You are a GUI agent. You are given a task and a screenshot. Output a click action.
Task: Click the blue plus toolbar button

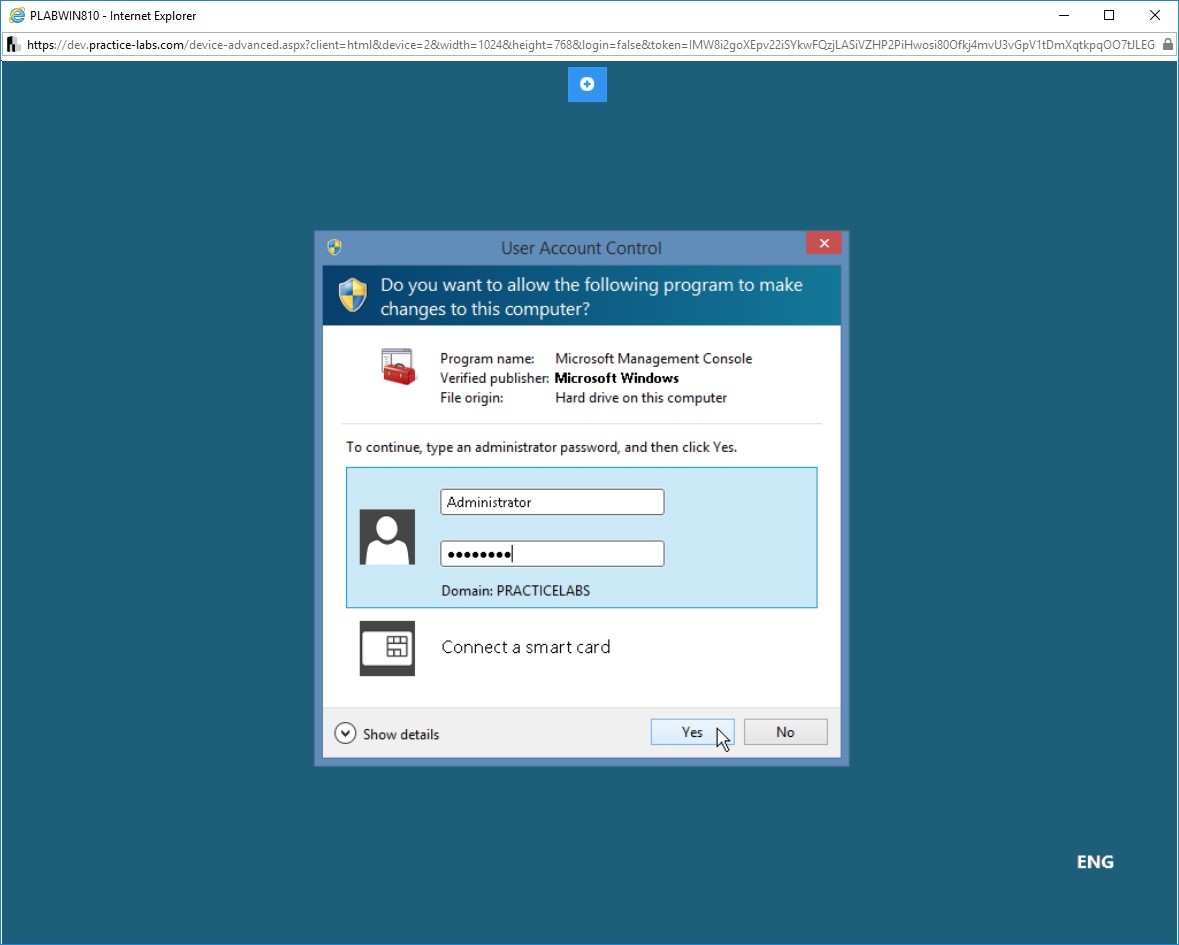[587, 84]
